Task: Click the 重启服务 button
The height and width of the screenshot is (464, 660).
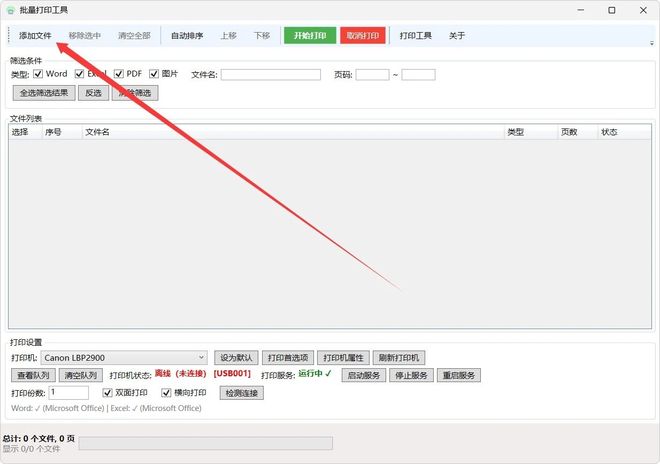Action: pyautogui.click(x=459, y=375)
